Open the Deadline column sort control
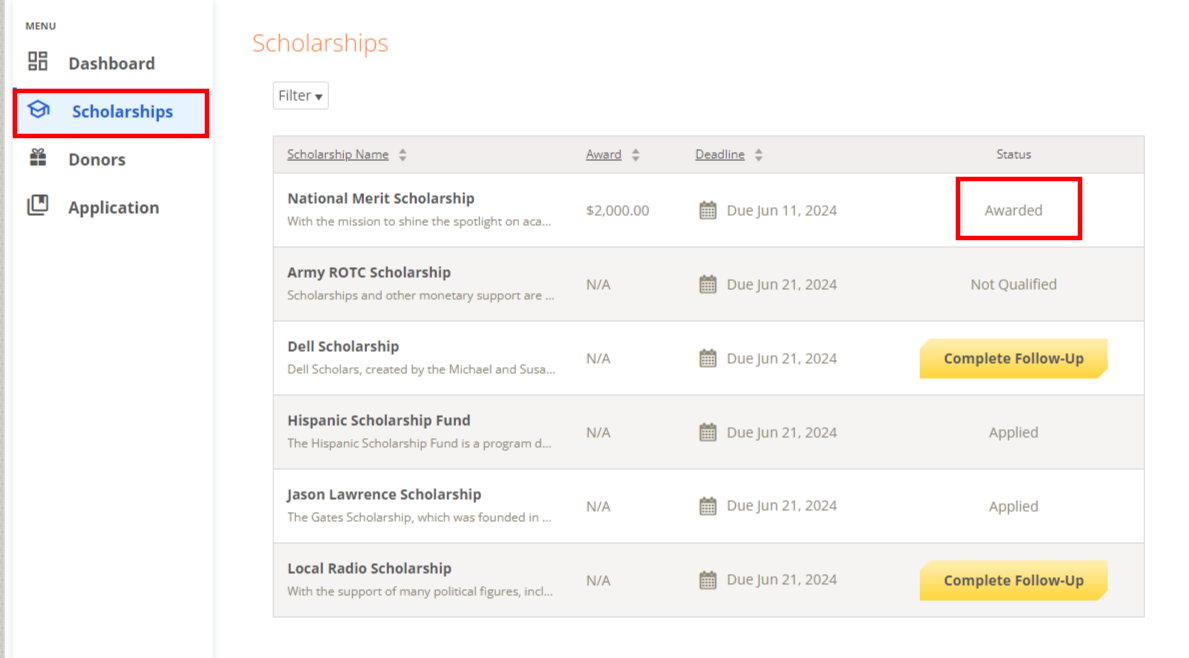This screenshot has height=658, width=1189. [758, 154]
